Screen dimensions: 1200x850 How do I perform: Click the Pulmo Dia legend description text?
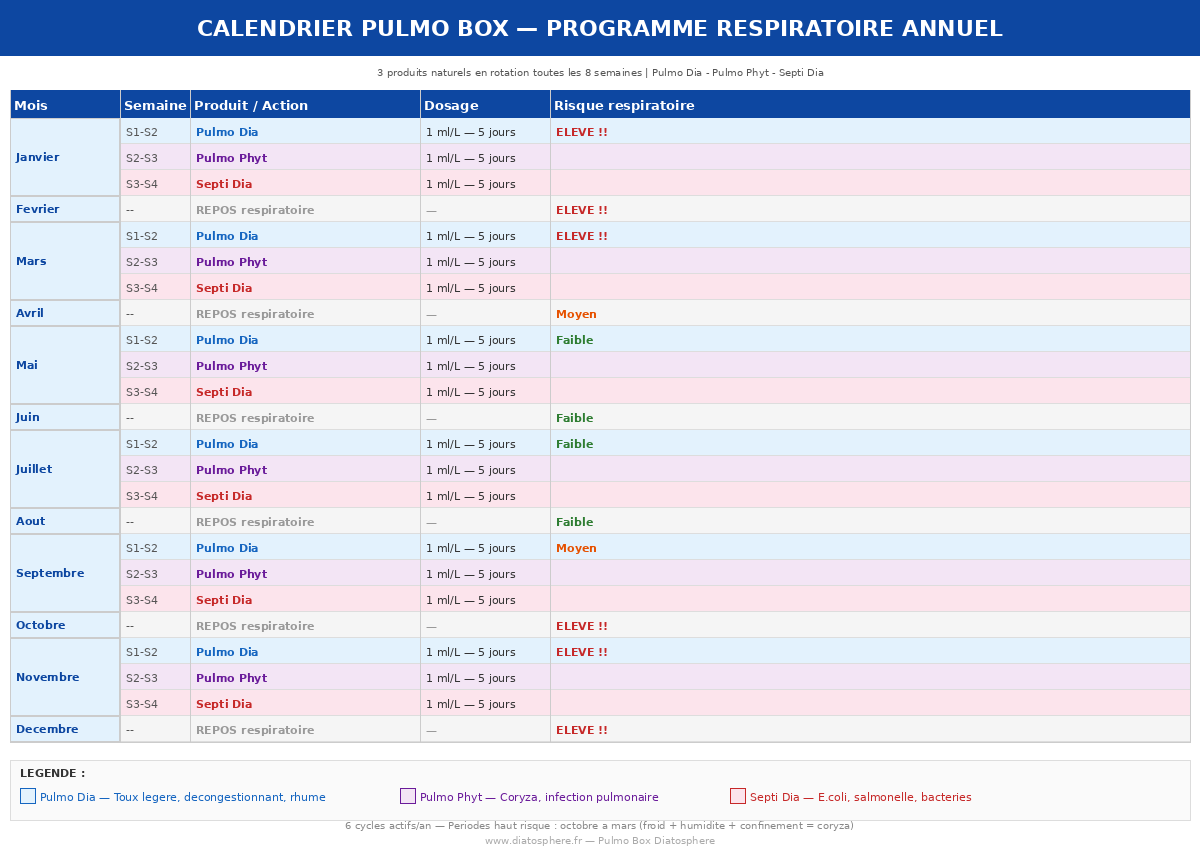tap(183, 797)
